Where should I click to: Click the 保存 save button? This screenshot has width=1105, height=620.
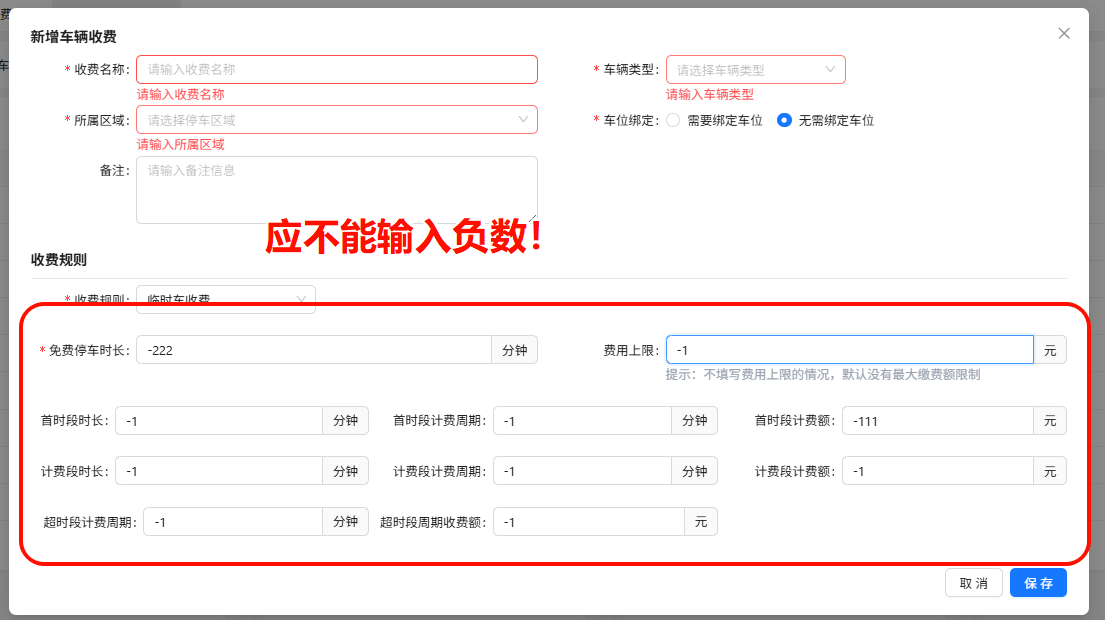(1038, 582)
